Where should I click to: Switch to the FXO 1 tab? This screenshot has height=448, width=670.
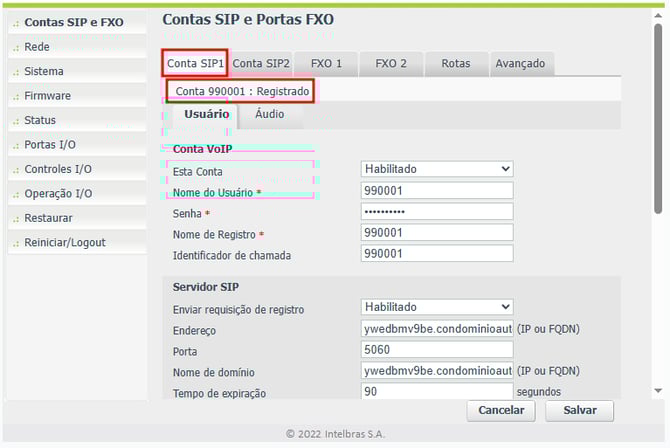326,63
